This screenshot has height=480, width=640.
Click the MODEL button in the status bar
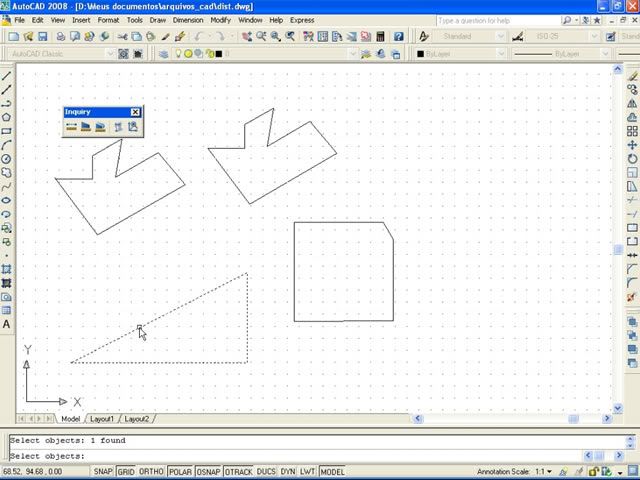tap(332, 472)
